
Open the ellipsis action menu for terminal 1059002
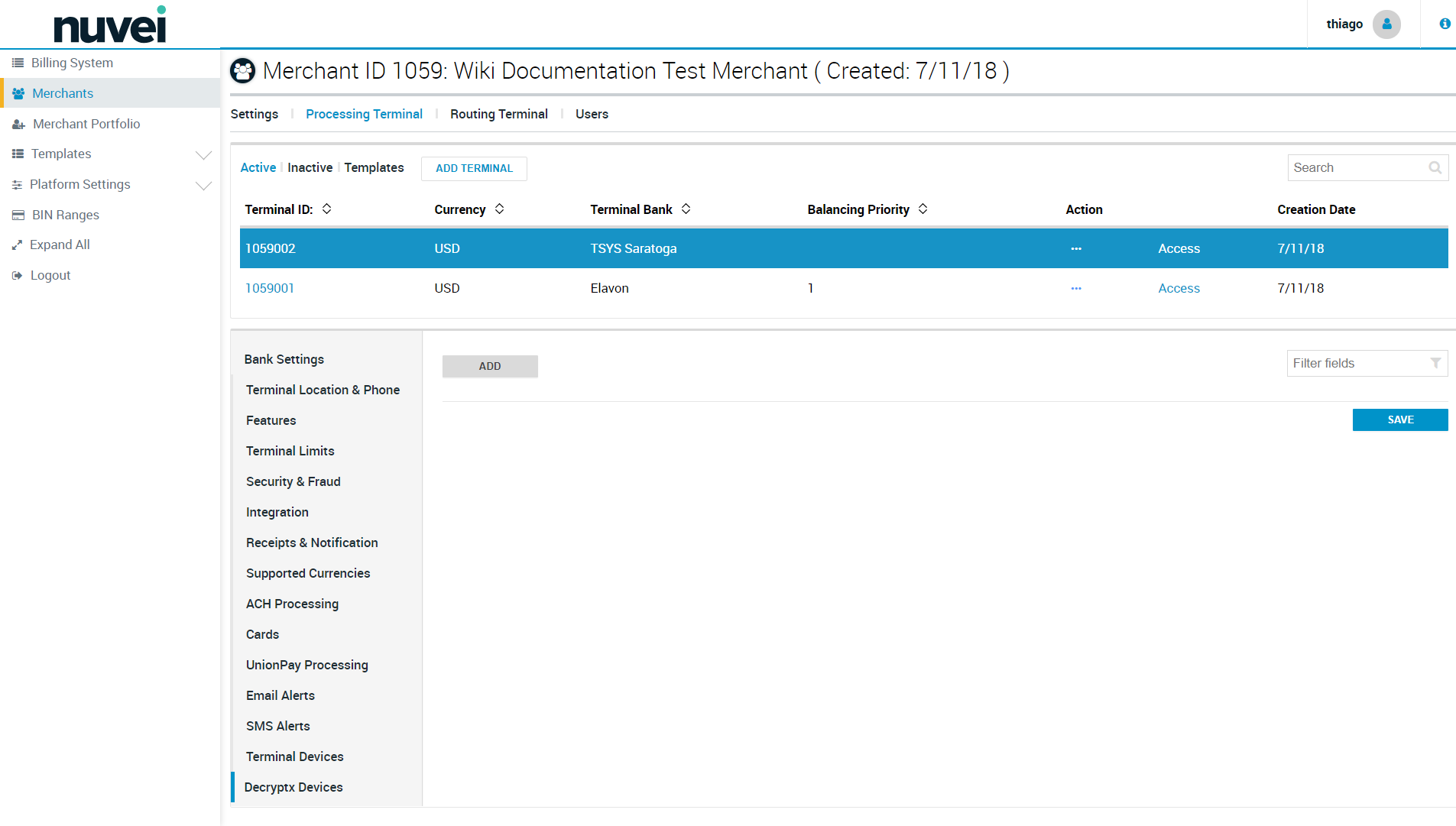(1076, 249)
